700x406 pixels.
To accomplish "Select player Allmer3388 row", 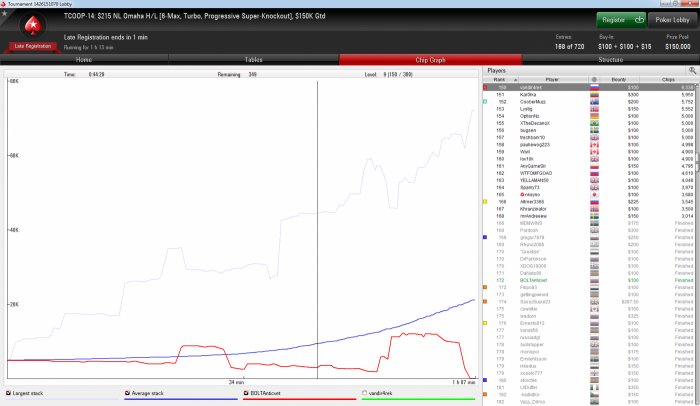I will pos(589,202).
